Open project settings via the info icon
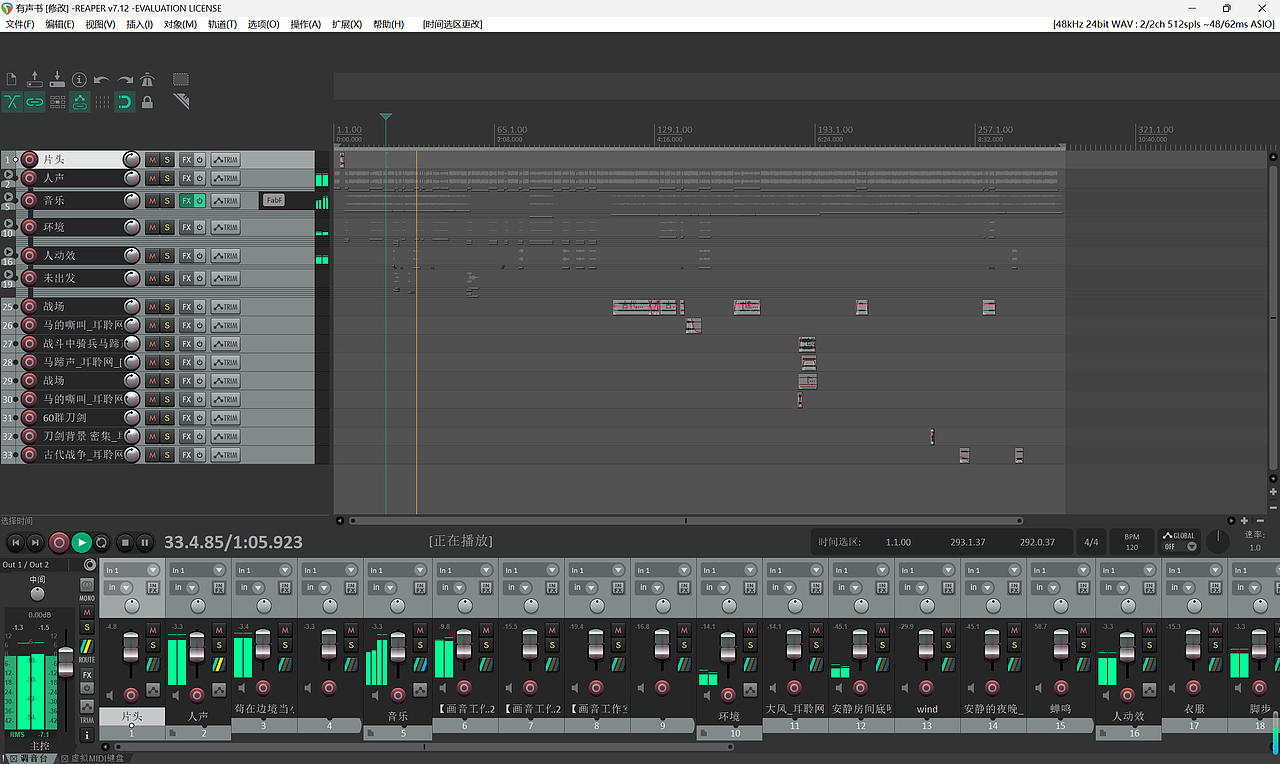The image size is (1280, 764). pos(79,80)
